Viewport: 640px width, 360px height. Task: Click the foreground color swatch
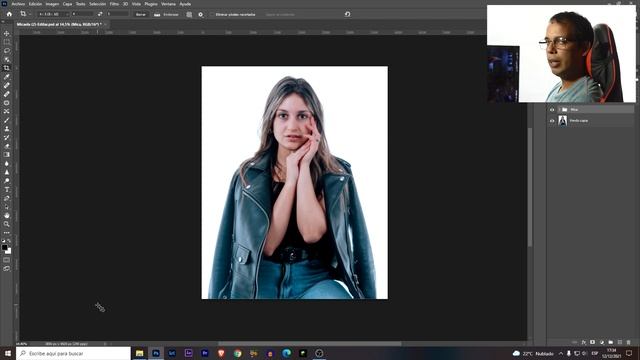pyautogui.click(x=5, y=247)
